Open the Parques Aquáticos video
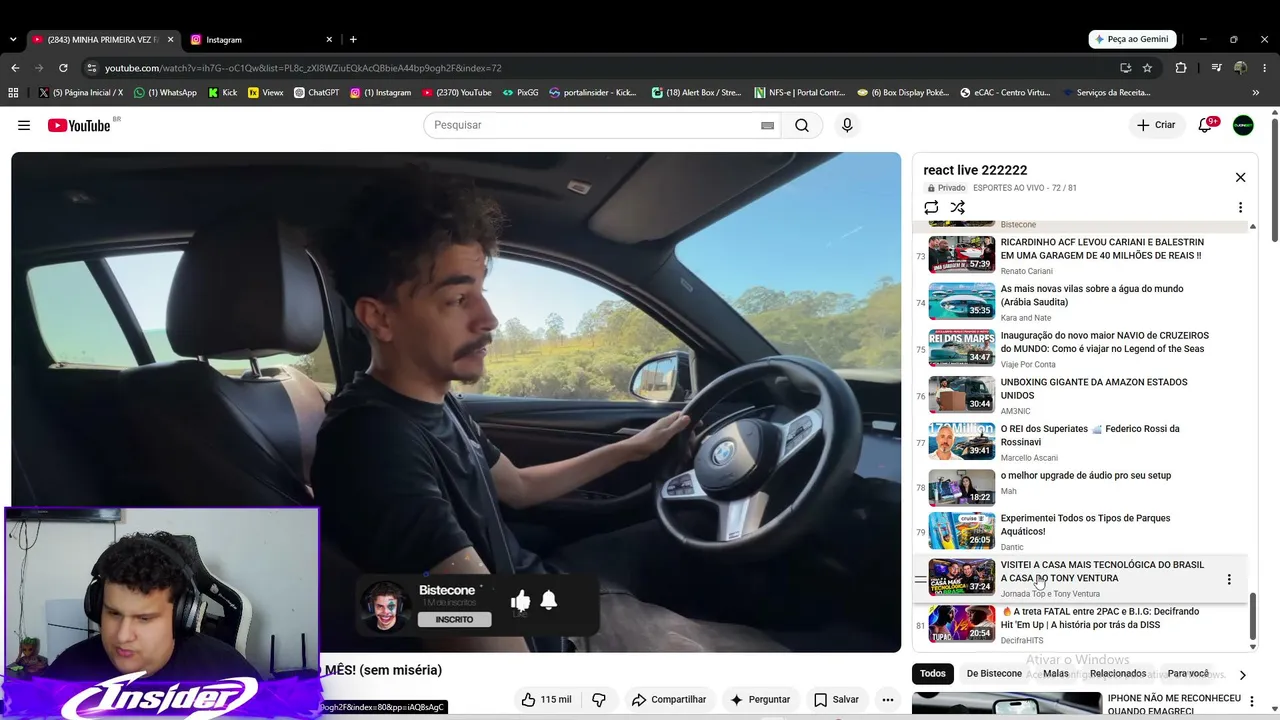 pyautogui.click(x=1082, y=532)
